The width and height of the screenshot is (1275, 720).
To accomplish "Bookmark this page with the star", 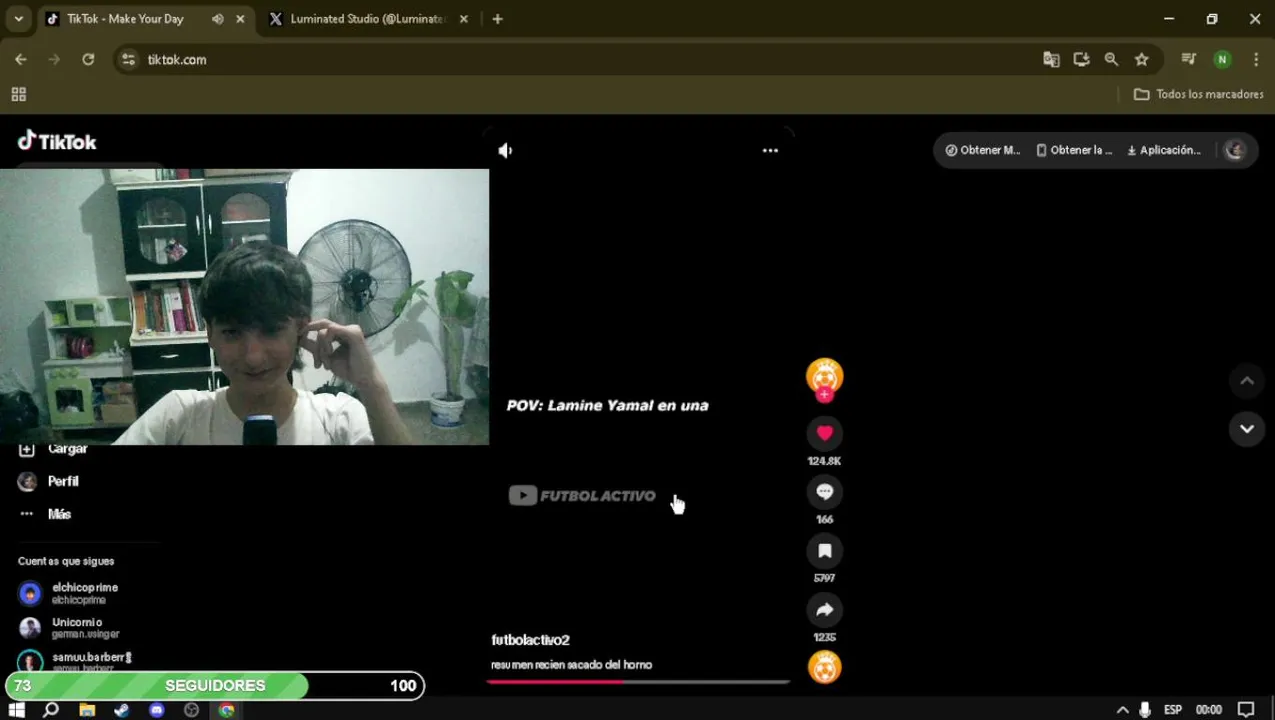I will tap(1141, 60).
